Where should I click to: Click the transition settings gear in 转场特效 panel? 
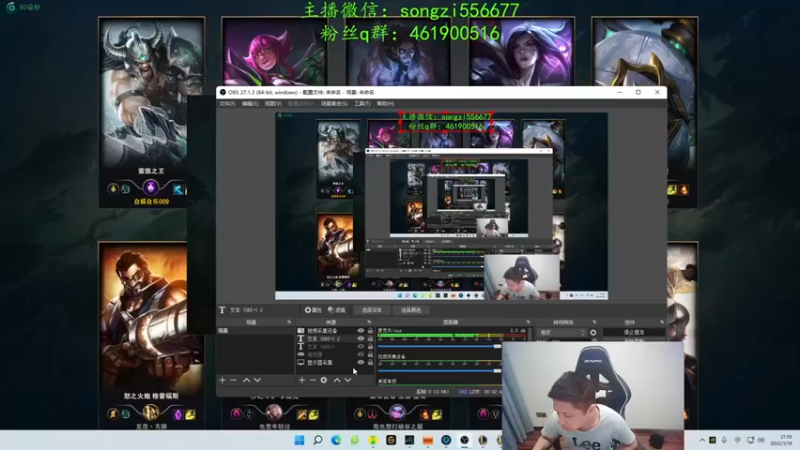pos(593,333)
